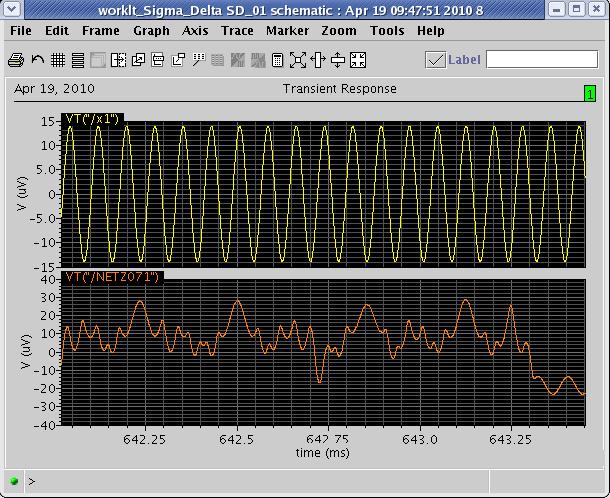Open the Help menu

coord(431,31)
